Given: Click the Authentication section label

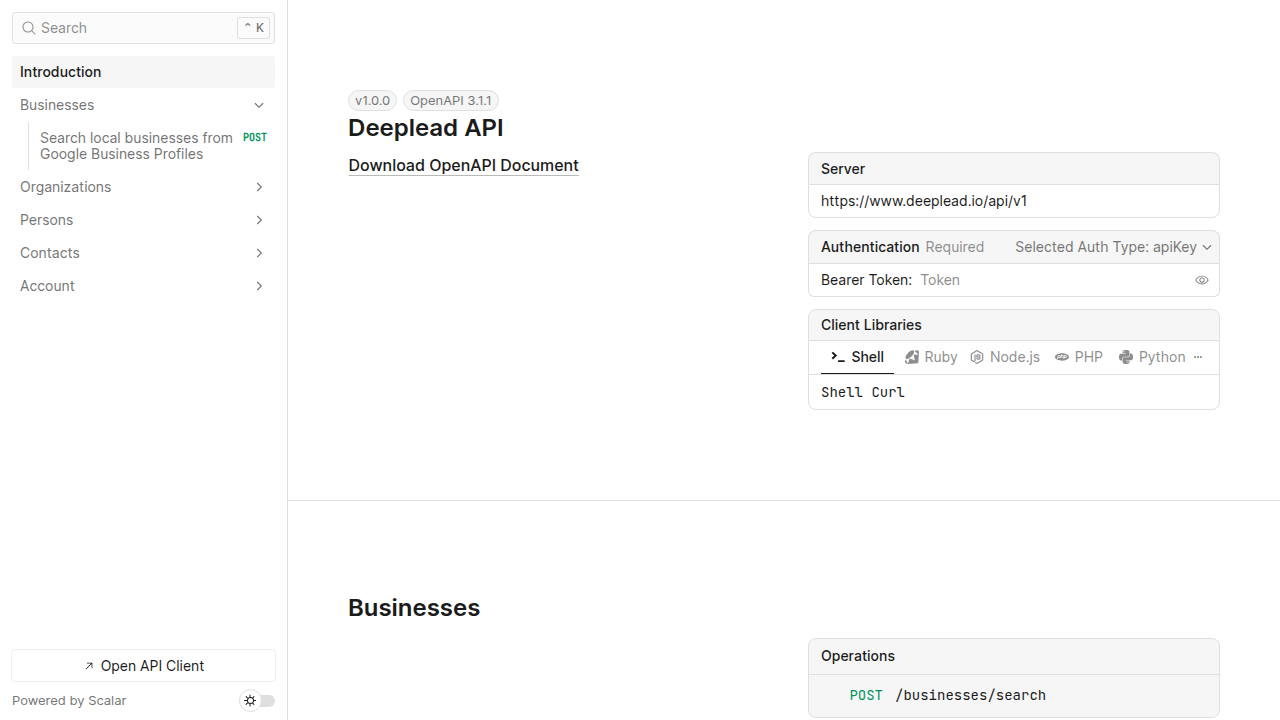Looking at the screenshot, I should point(870,247).
